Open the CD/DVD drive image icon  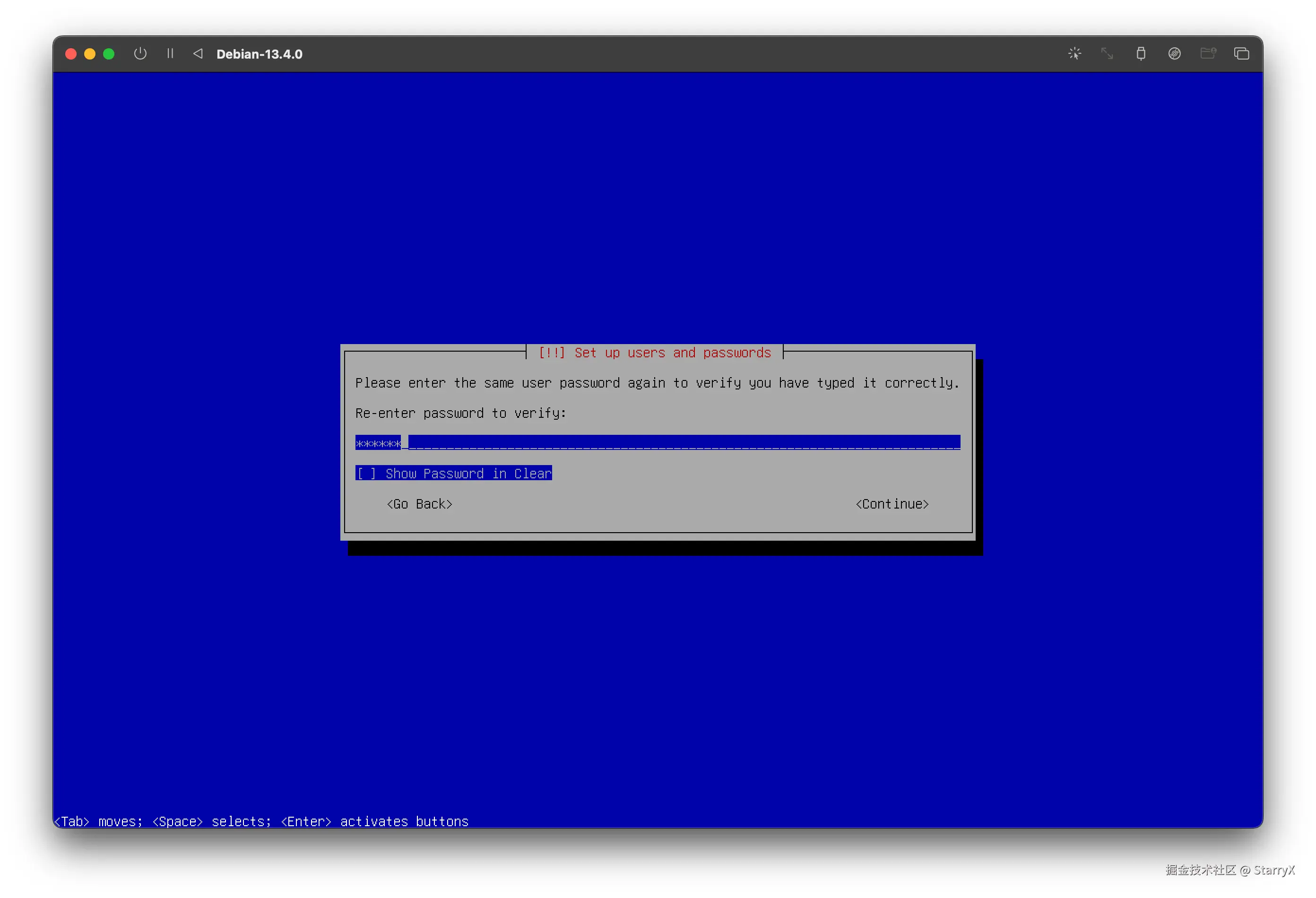[x=1174, y=54]
